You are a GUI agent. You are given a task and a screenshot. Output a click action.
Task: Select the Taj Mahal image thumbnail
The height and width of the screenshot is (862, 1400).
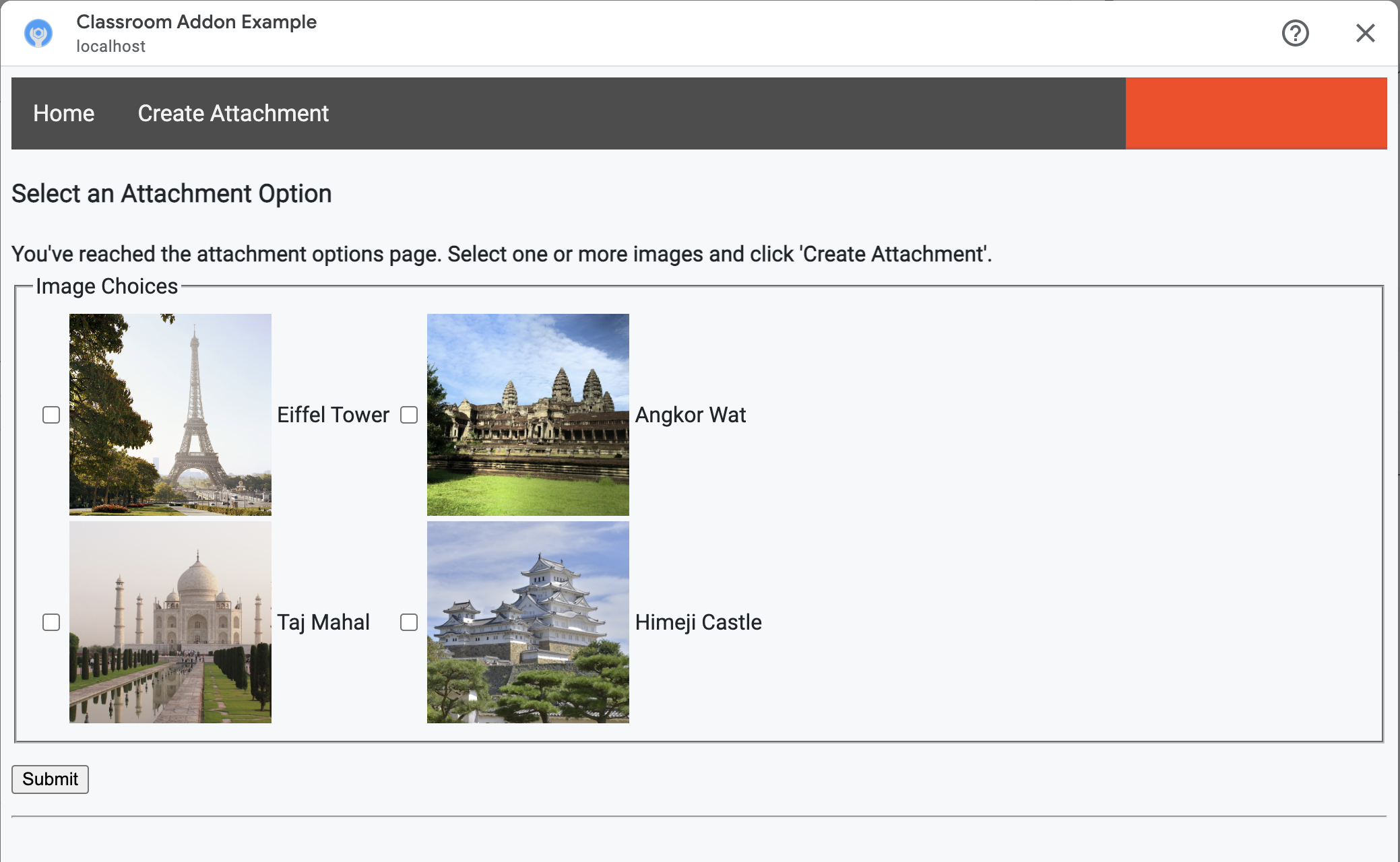(170, 622)
